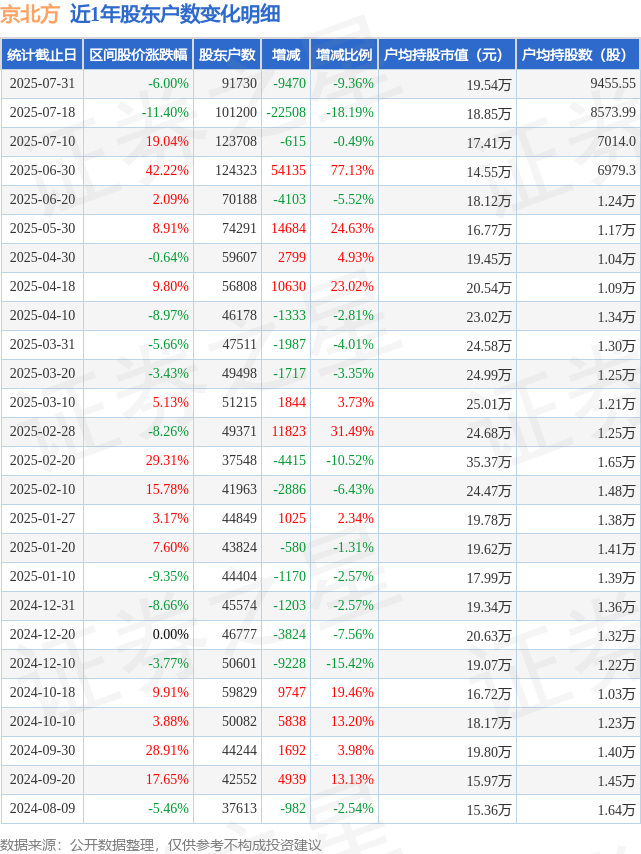Click the 户均持股市值（元） column header
Image resolution: width=641 pixels, height=854 pixels.
(447, 54)
